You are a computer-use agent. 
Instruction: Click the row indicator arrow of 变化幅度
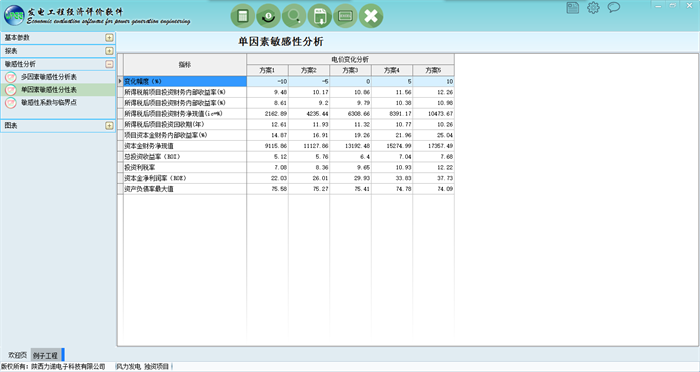[x=120, y=82]
